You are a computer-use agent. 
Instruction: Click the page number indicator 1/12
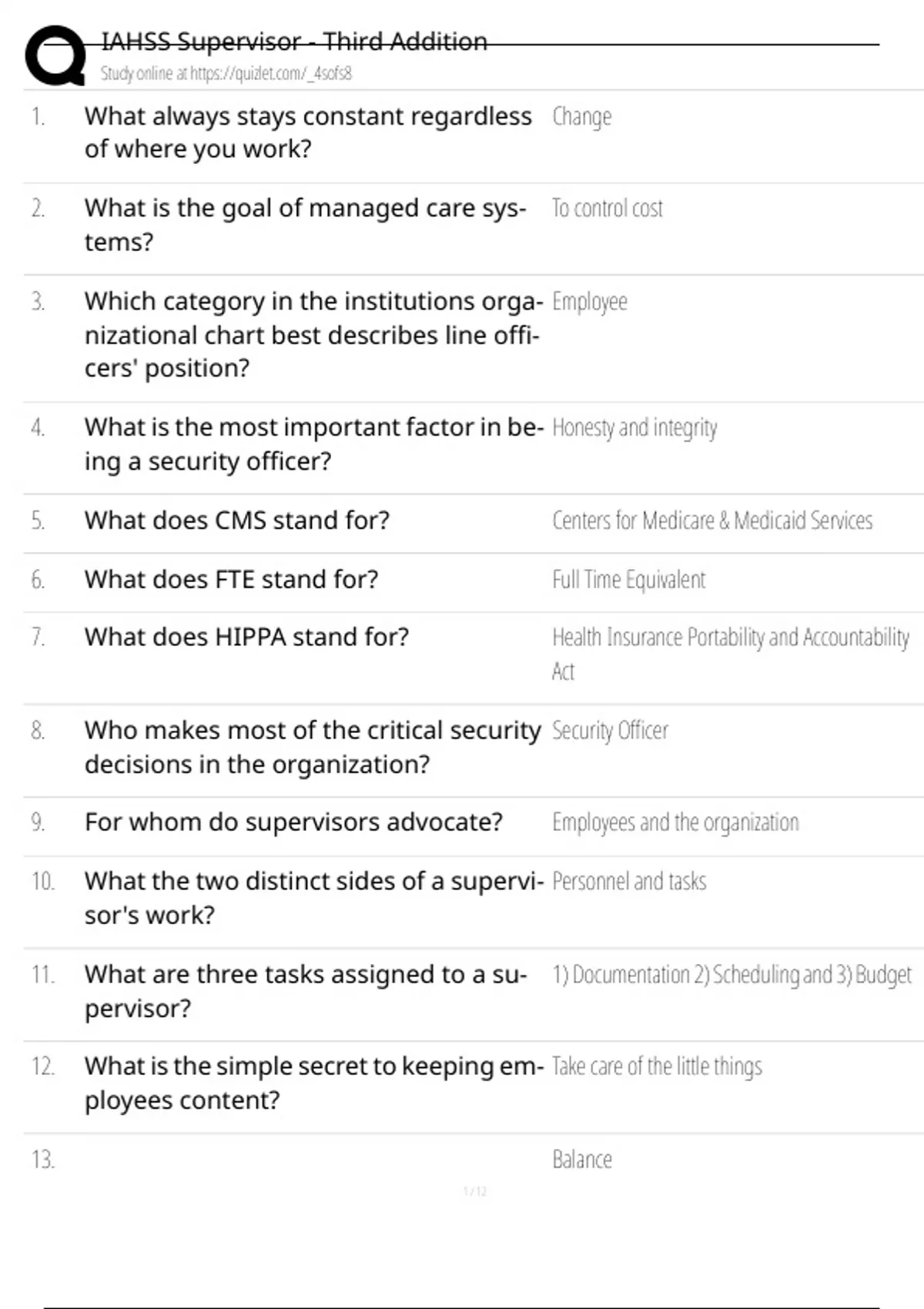pos(475,1192)
